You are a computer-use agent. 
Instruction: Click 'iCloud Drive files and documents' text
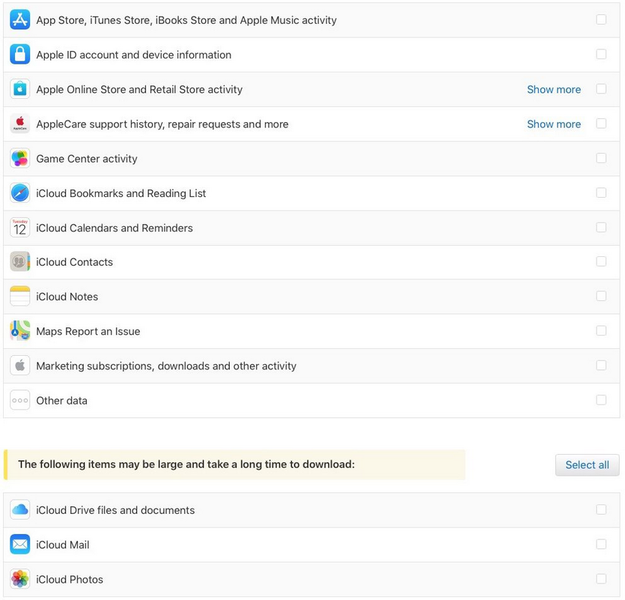click(115, 510)
